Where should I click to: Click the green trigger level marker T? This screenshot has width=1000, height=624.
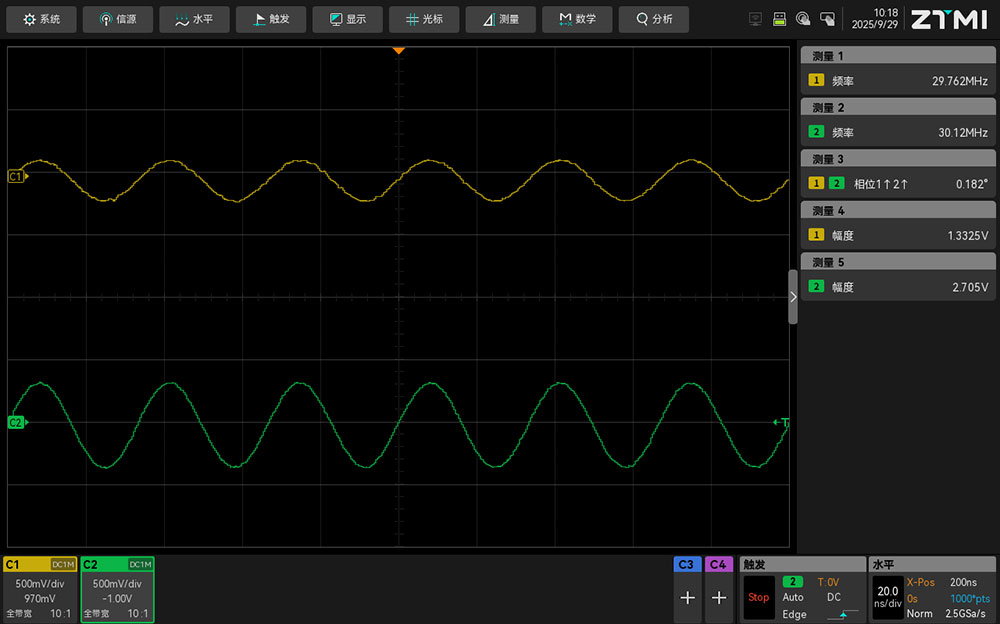(x=782, y=423)
